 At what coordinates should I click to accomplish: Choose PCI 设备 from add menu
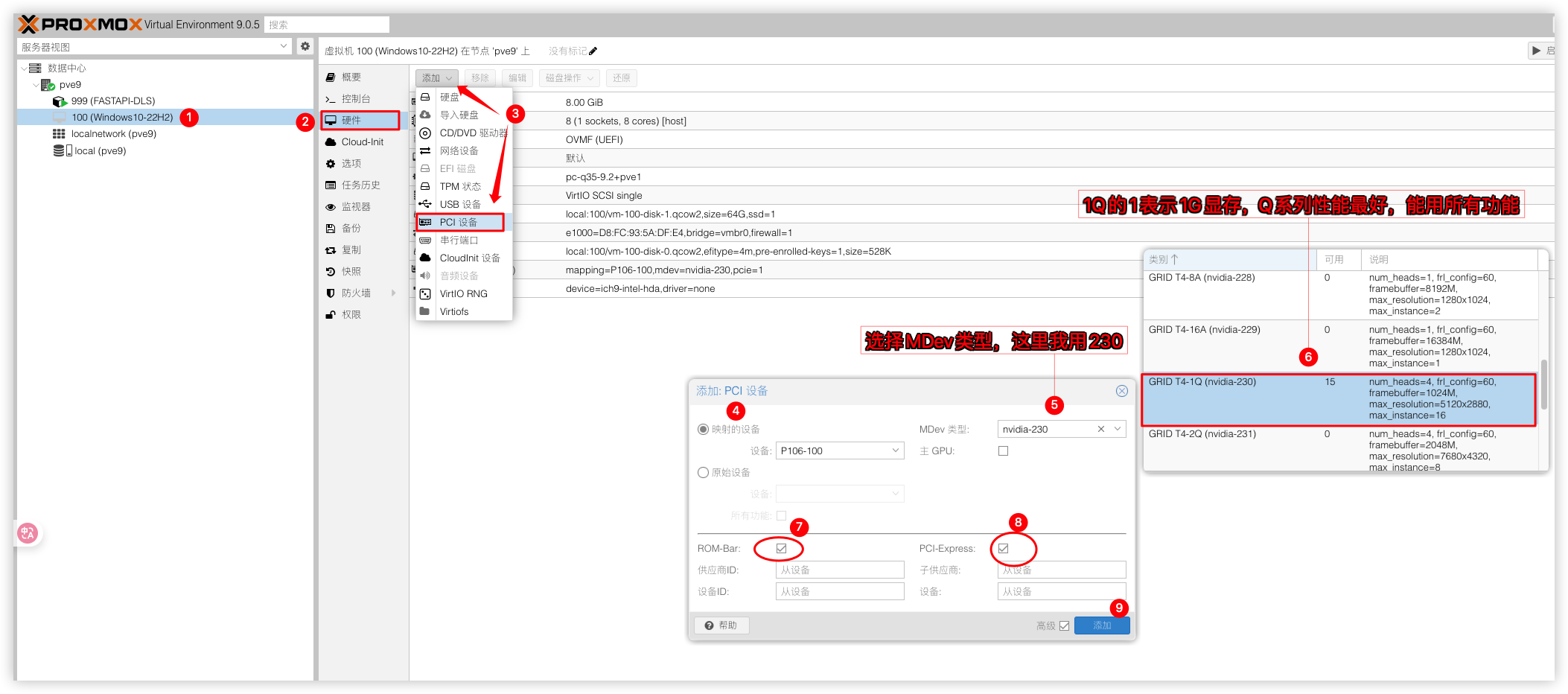point(460,222)
